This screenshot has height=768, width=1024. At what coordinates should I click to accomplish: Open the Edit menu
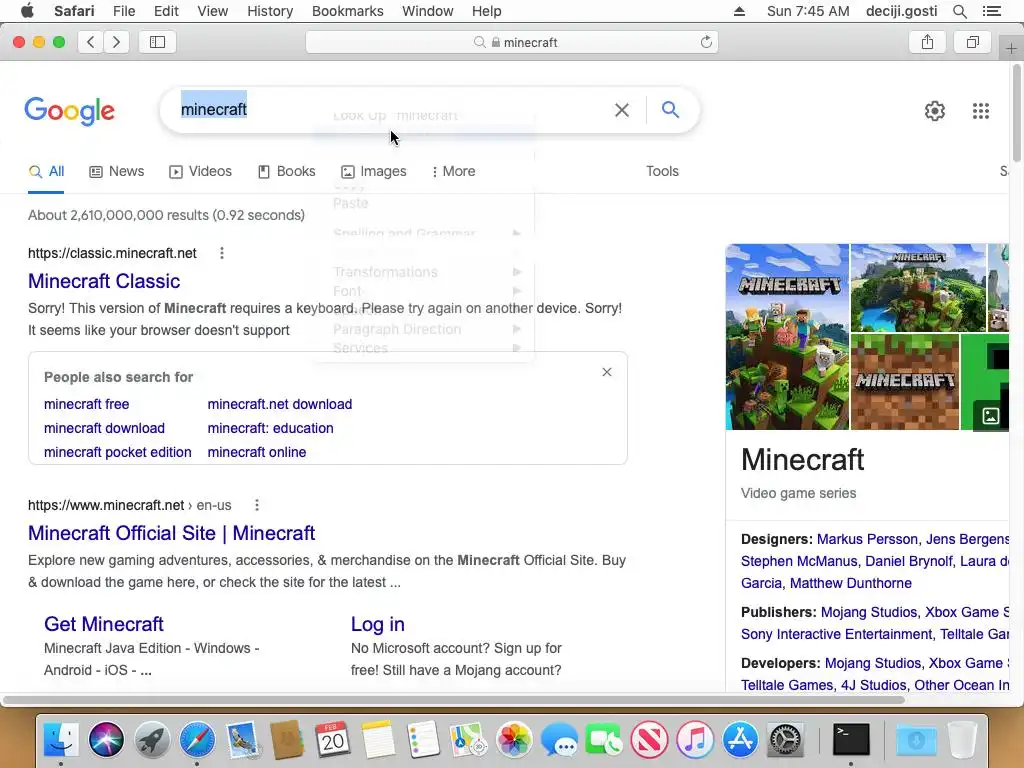click(x=166, y=11)
